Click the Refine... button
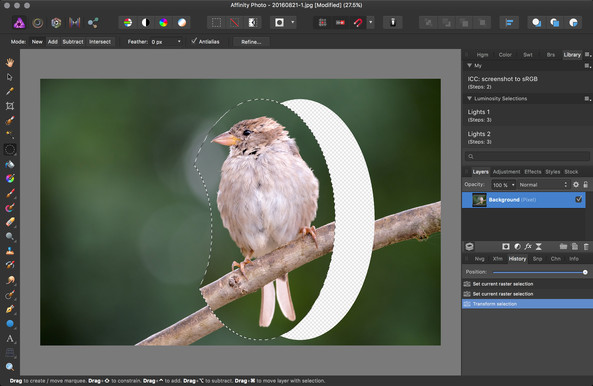This screenshot has width=593, height=386. pos(251,42)
